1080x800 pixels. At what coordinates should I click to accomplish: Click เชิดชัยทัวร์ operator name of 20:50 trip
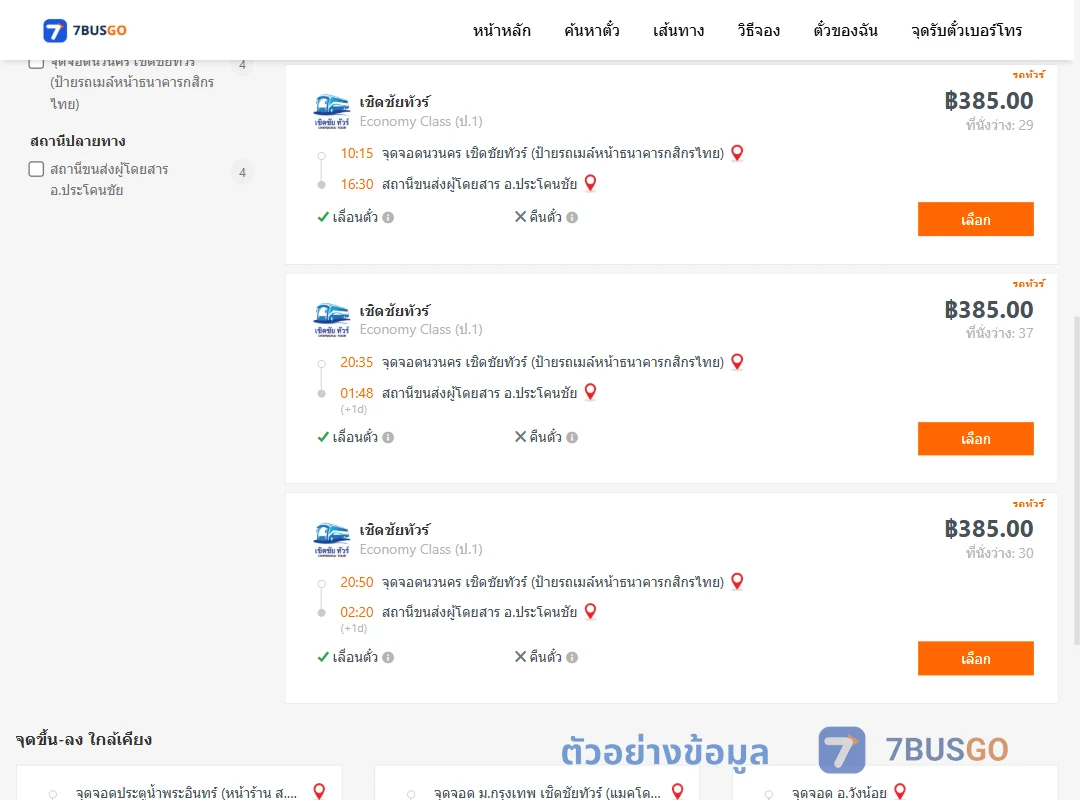pos(395,529)
